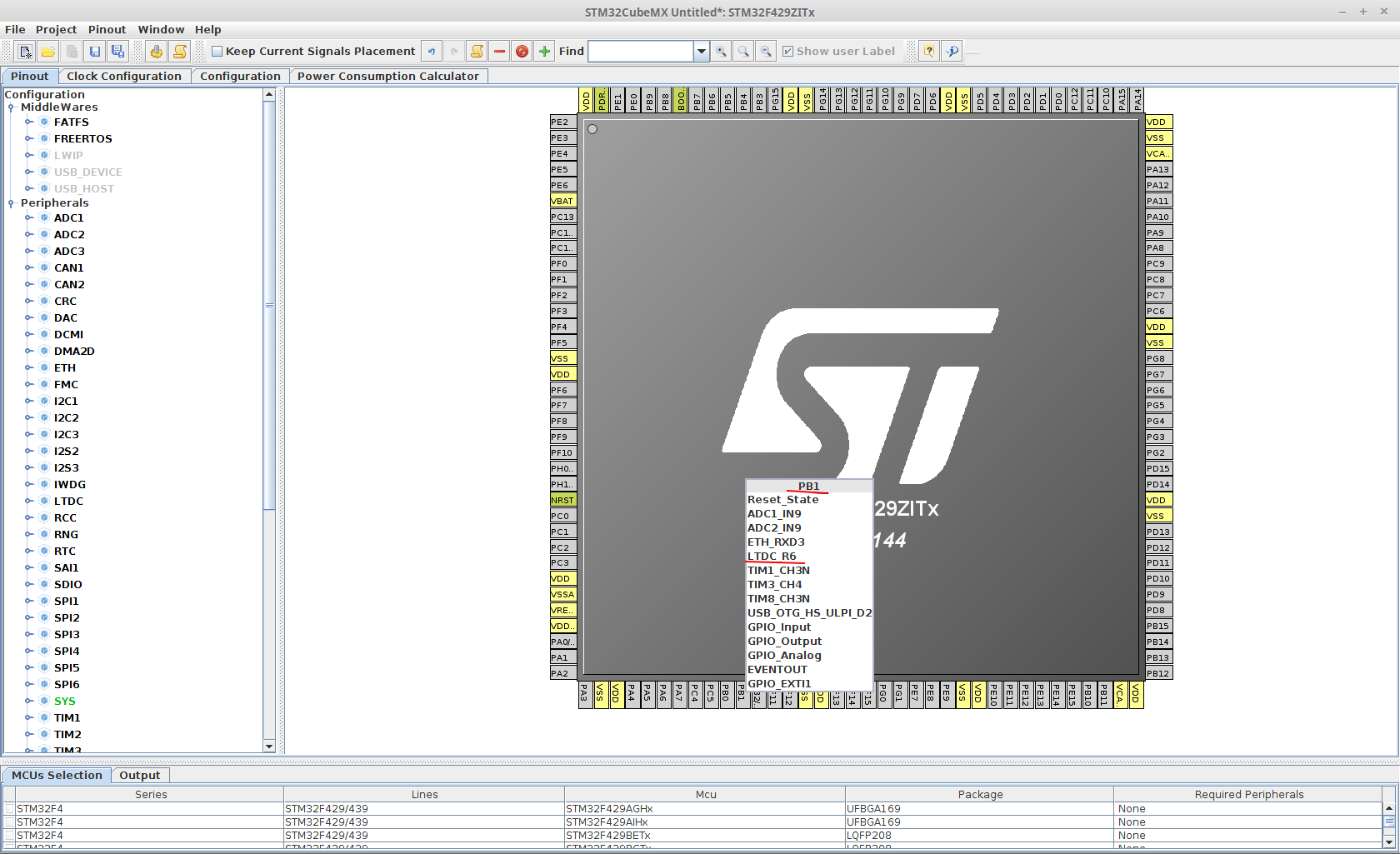Click the New Project icon
The image size is (1400, 854).
(26, 52)
